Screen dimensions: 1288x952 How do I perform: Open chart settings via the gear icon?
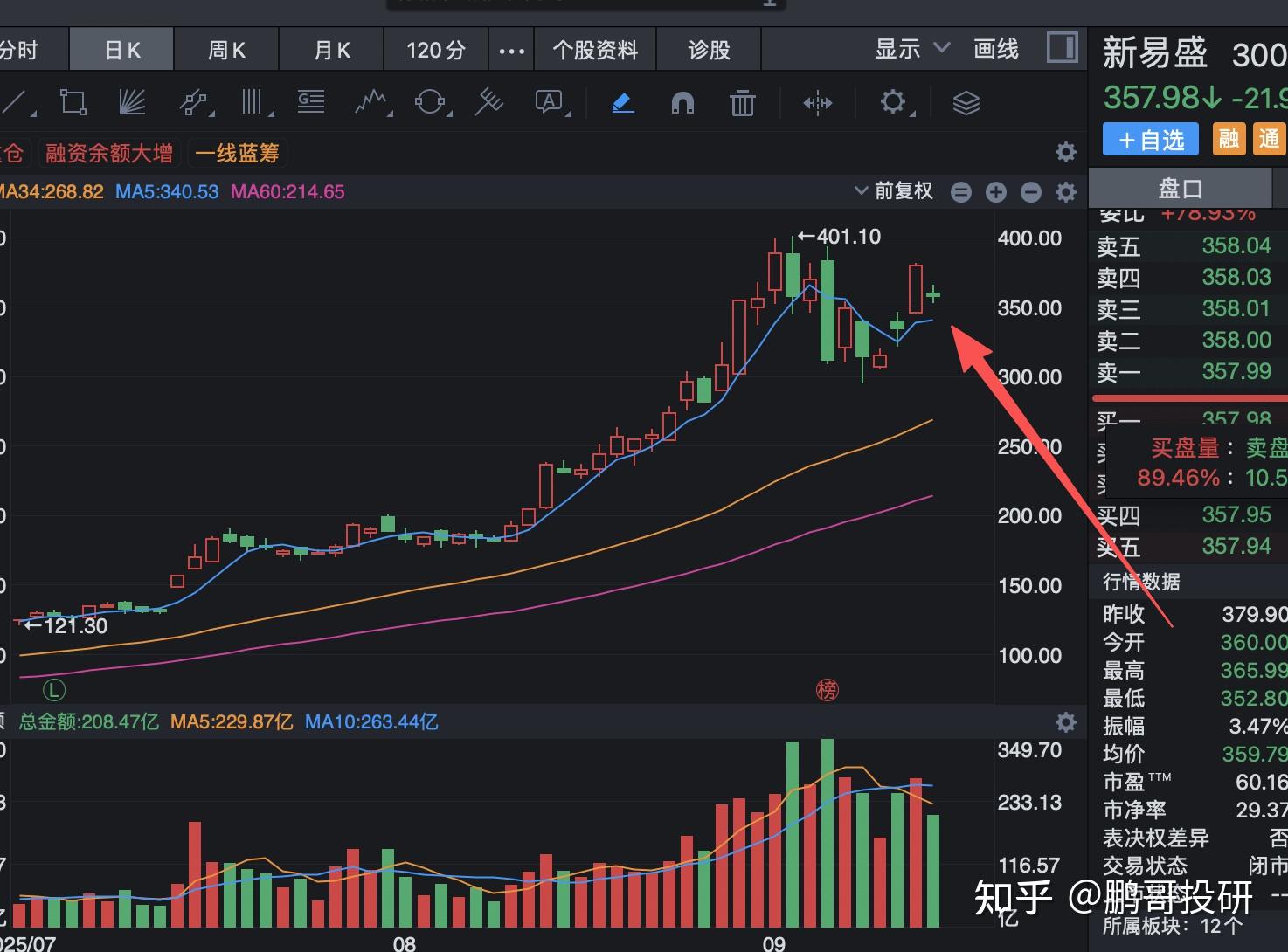point(893,102)
